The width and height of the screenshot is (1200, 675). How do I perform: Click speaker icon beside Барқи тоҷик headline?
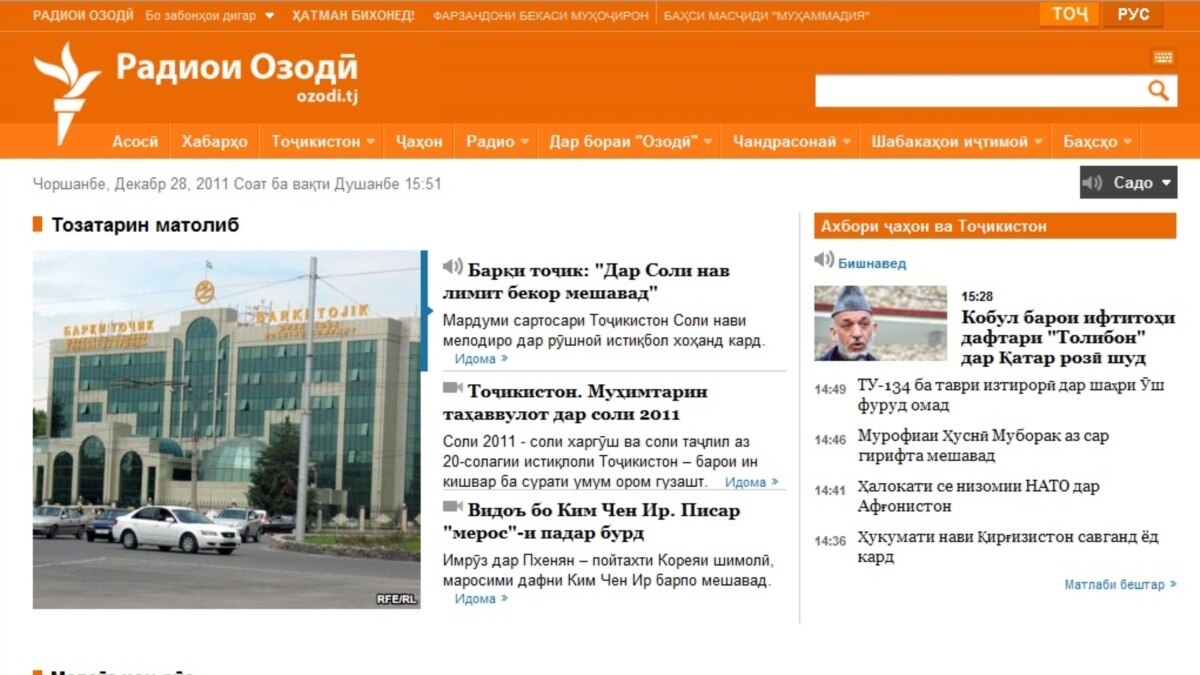click(453, 267)
